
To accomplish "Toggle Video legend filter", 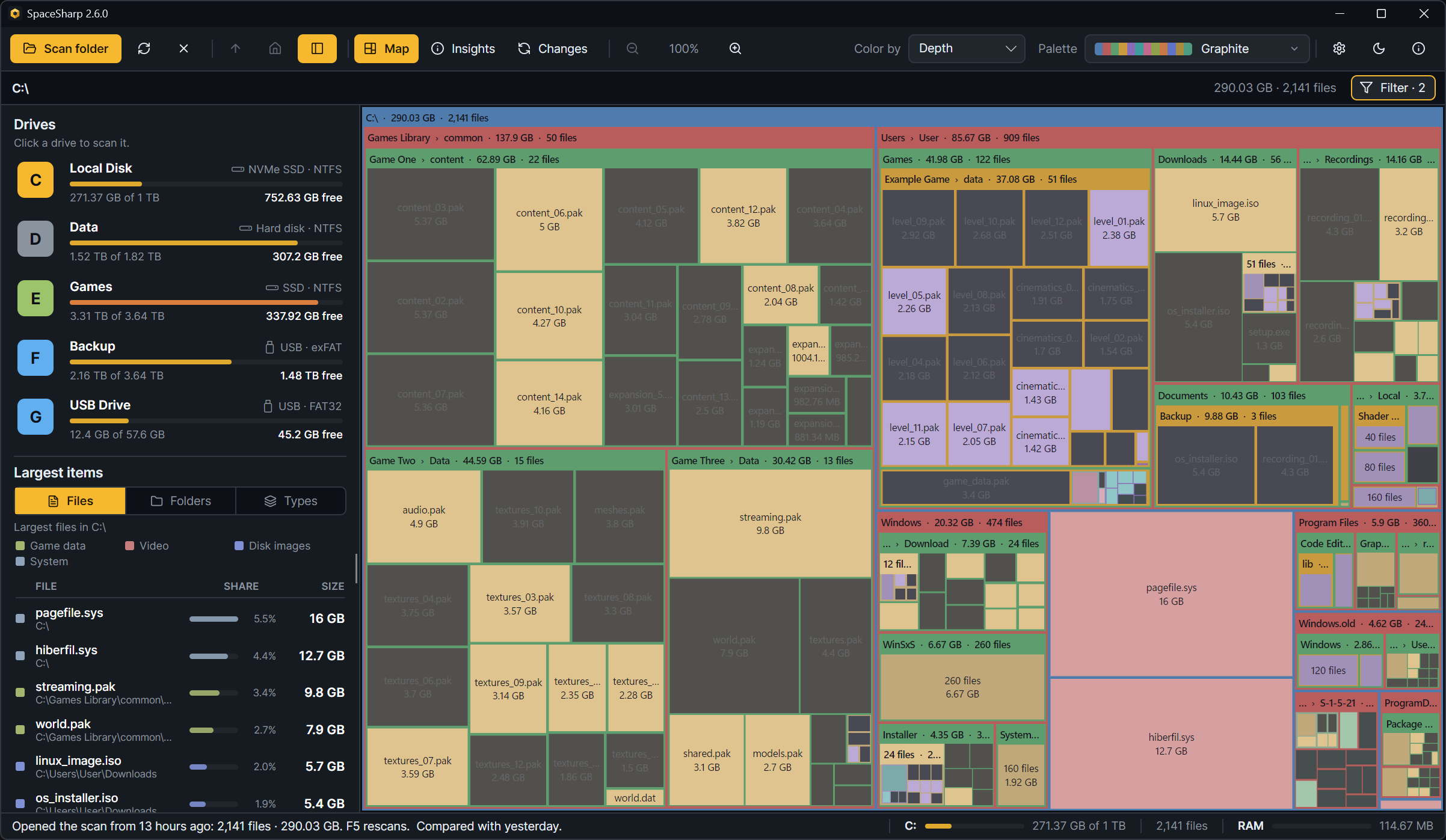I will pos(147,546).
